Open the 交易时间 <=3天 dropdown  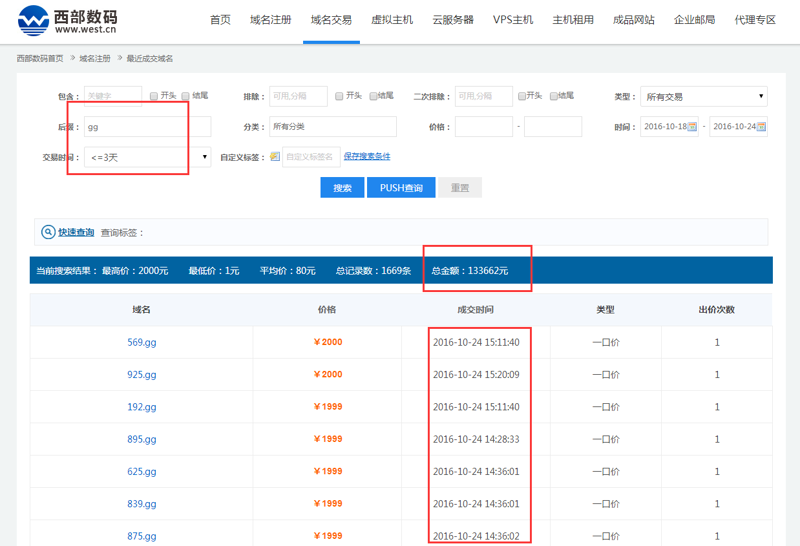click(x=147, y=157)
